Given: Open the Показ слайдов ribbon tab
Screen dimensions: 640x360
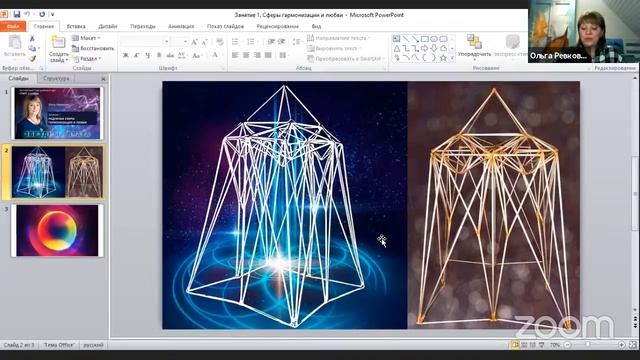Looking at the screenshot, I should click(x=225, y=26).
